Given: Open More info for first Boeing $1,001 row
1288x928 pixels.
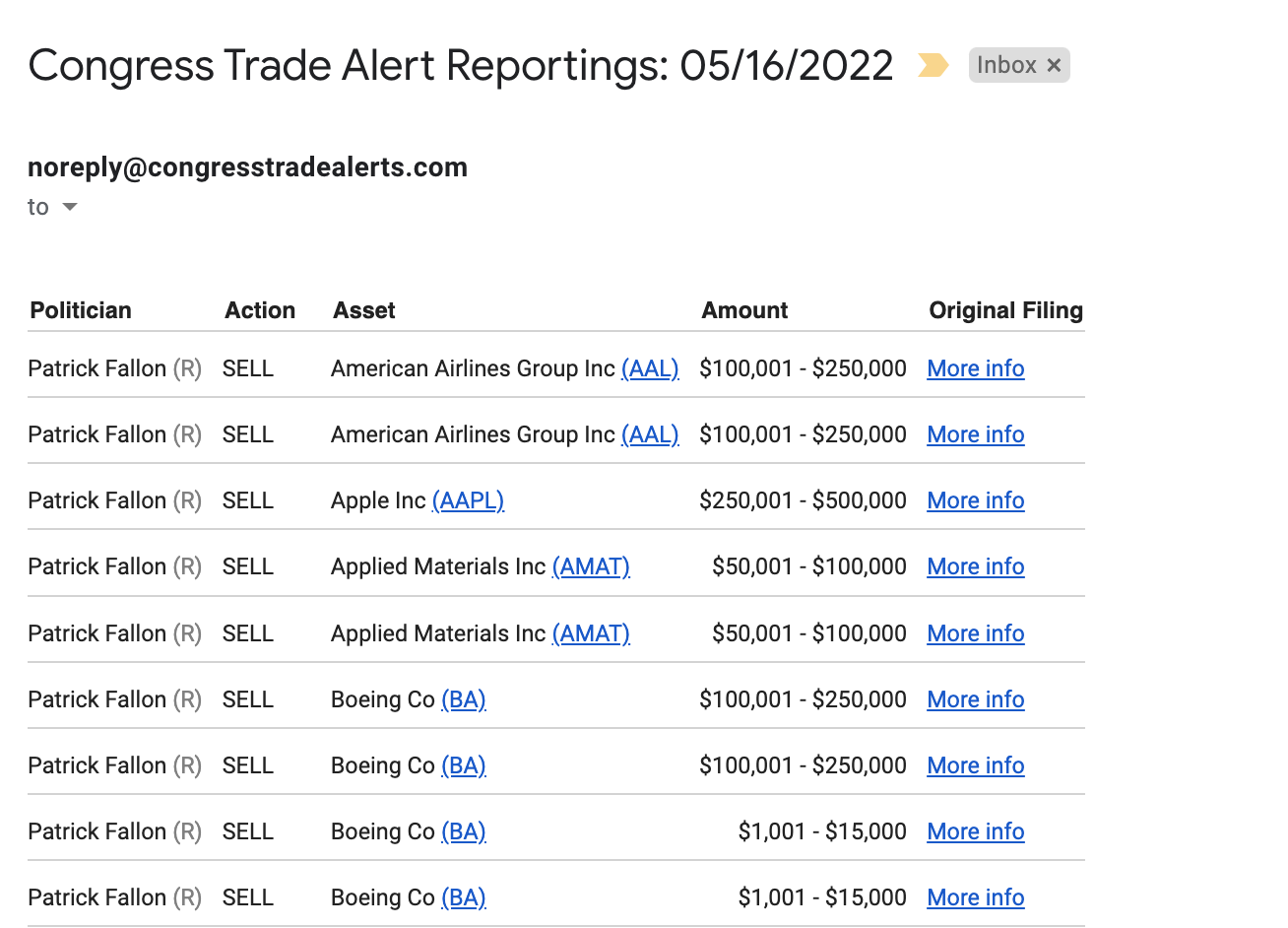Looking at the screenshot, I should pyautogui.click(x=976, y=831).
